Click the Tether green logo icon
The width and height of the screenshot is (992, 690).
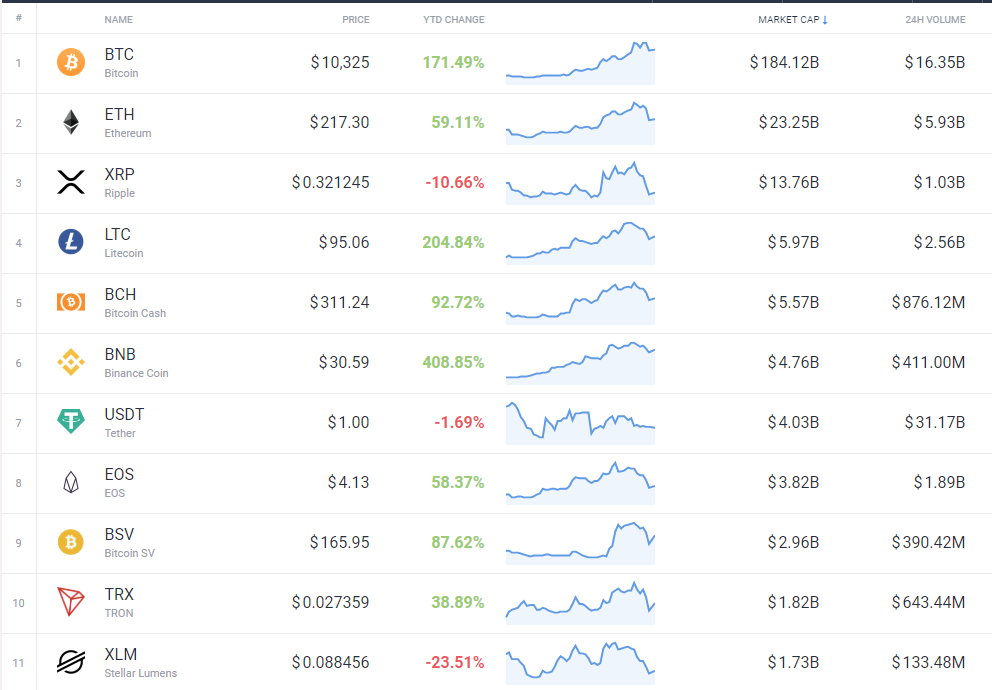point(71,421)
